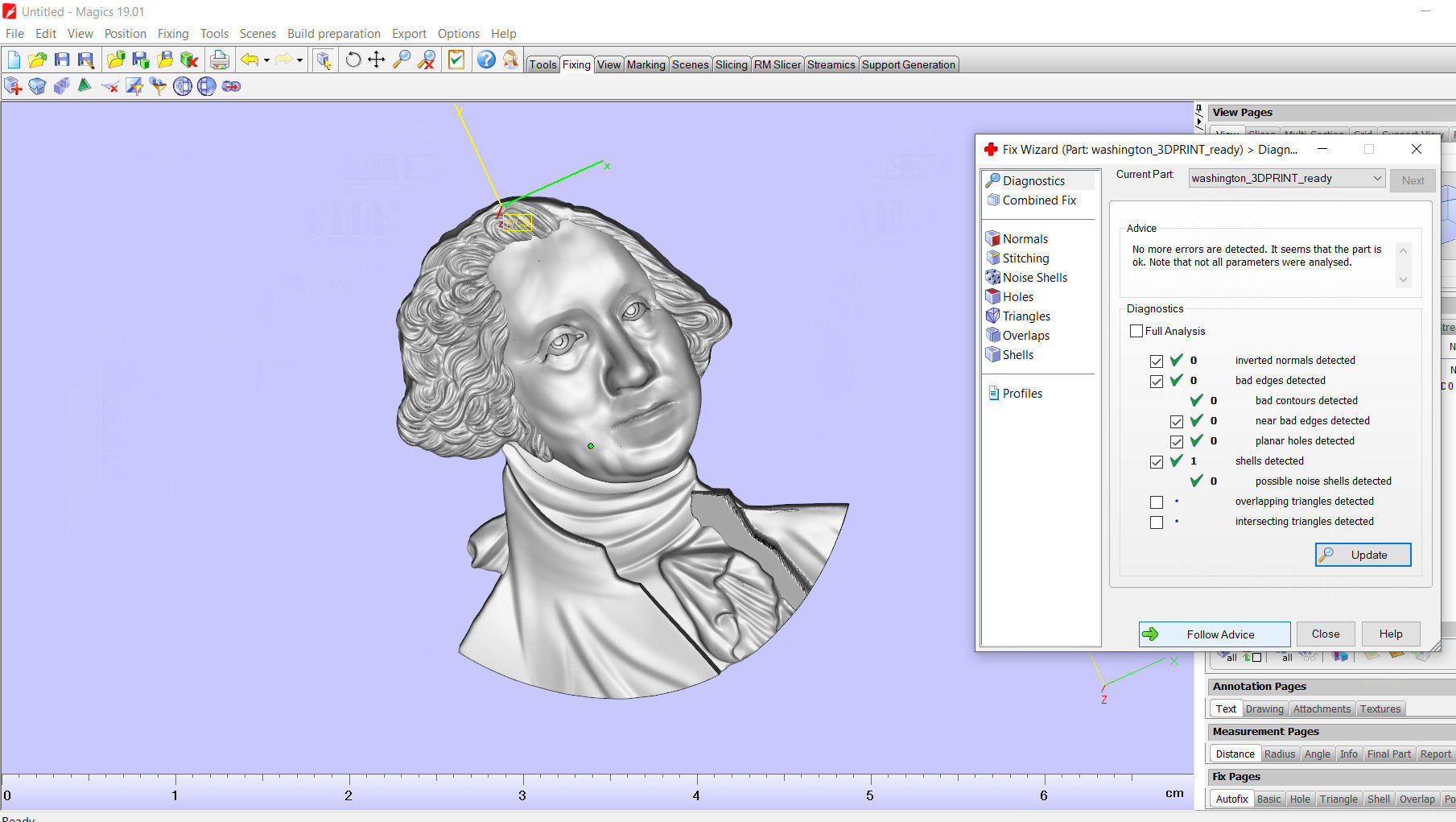This screenshot has height=822, width=1456.
Task: Redo with the faded forward arrow
Action: coord(283,60)
